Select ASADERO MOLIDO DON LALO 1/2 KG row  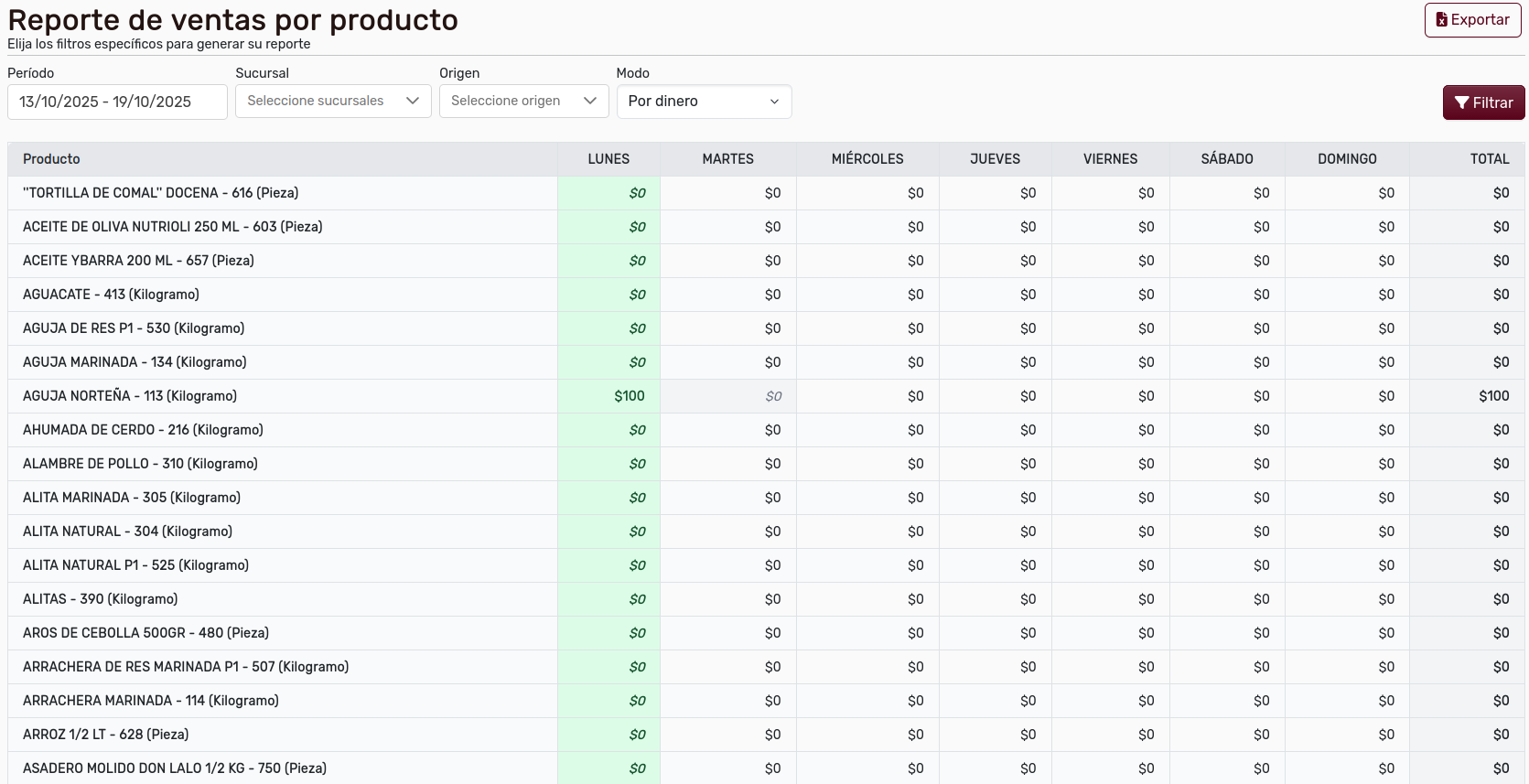766,768
